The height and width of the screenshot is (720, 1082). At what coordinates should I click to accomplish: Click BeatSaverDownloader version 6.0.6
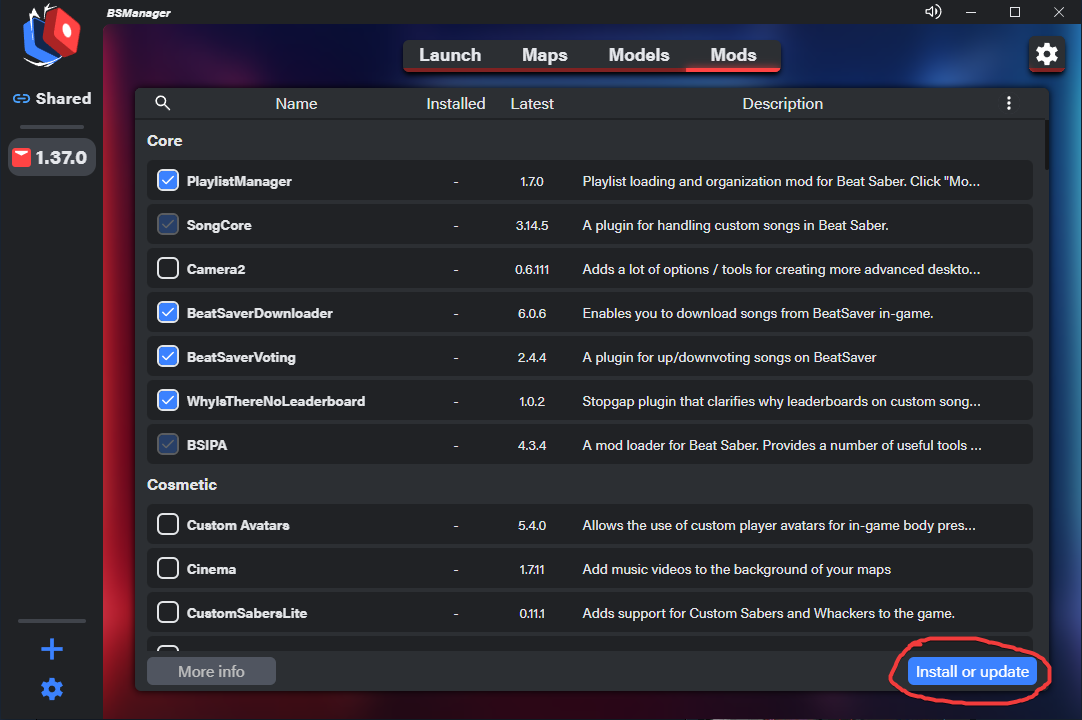[531, 313]
